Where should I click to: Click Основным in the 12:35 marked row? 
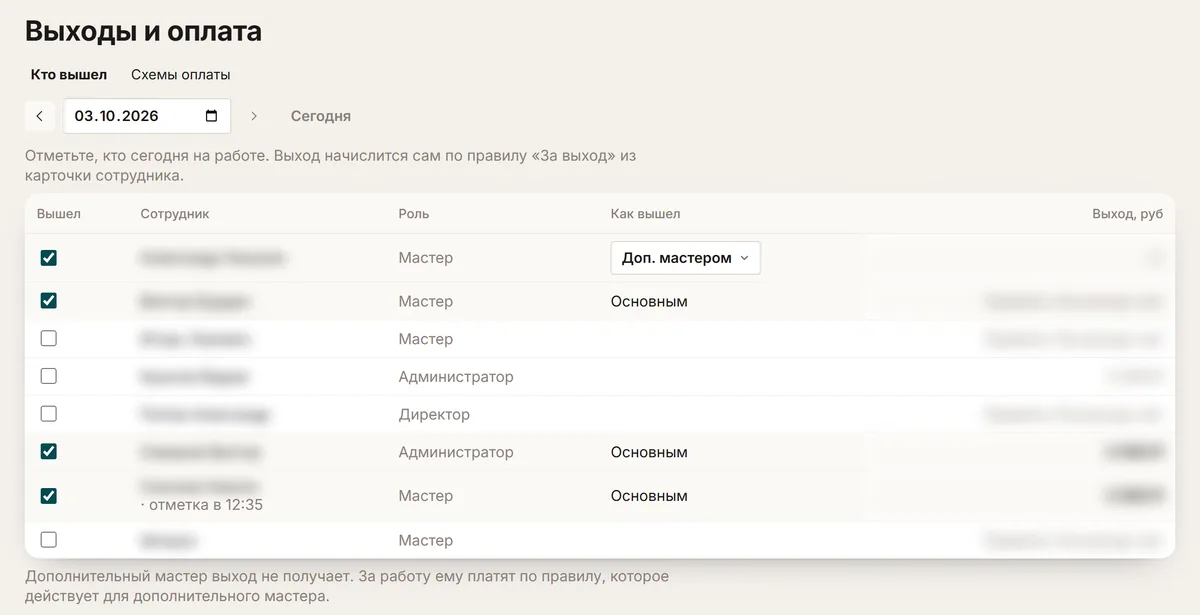649,496
